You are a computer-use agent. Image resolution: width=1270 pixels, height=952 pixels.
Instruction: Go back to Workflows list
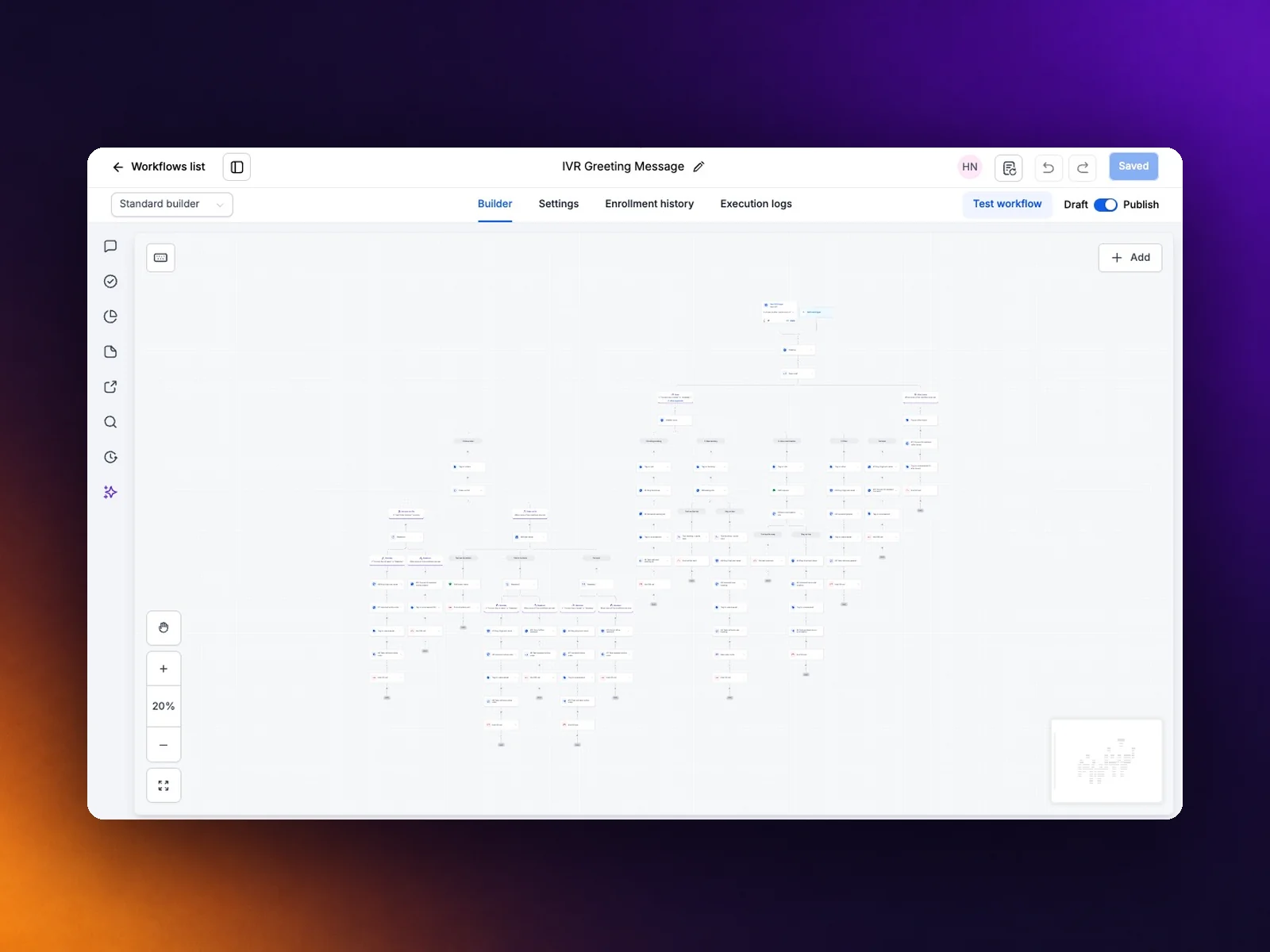tap(159, 167)
